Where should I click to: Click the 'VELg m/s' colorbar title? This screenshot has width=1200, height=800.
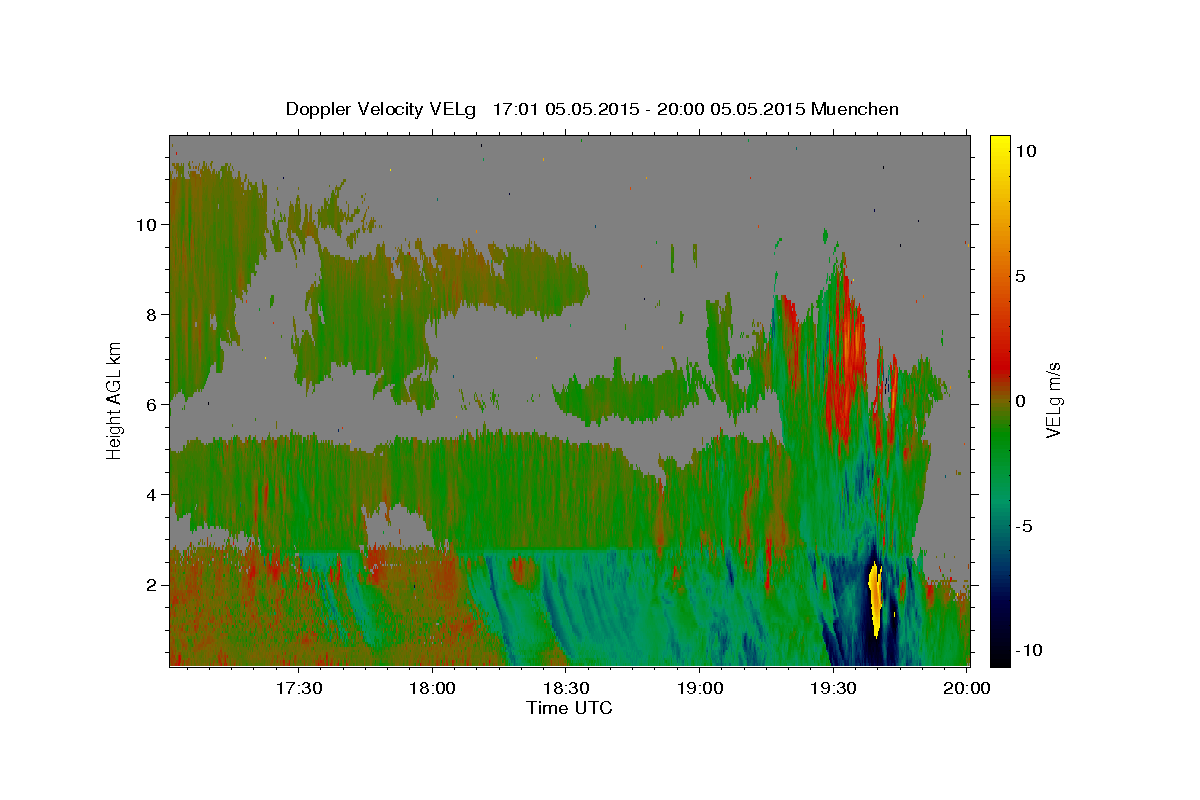1053,400
